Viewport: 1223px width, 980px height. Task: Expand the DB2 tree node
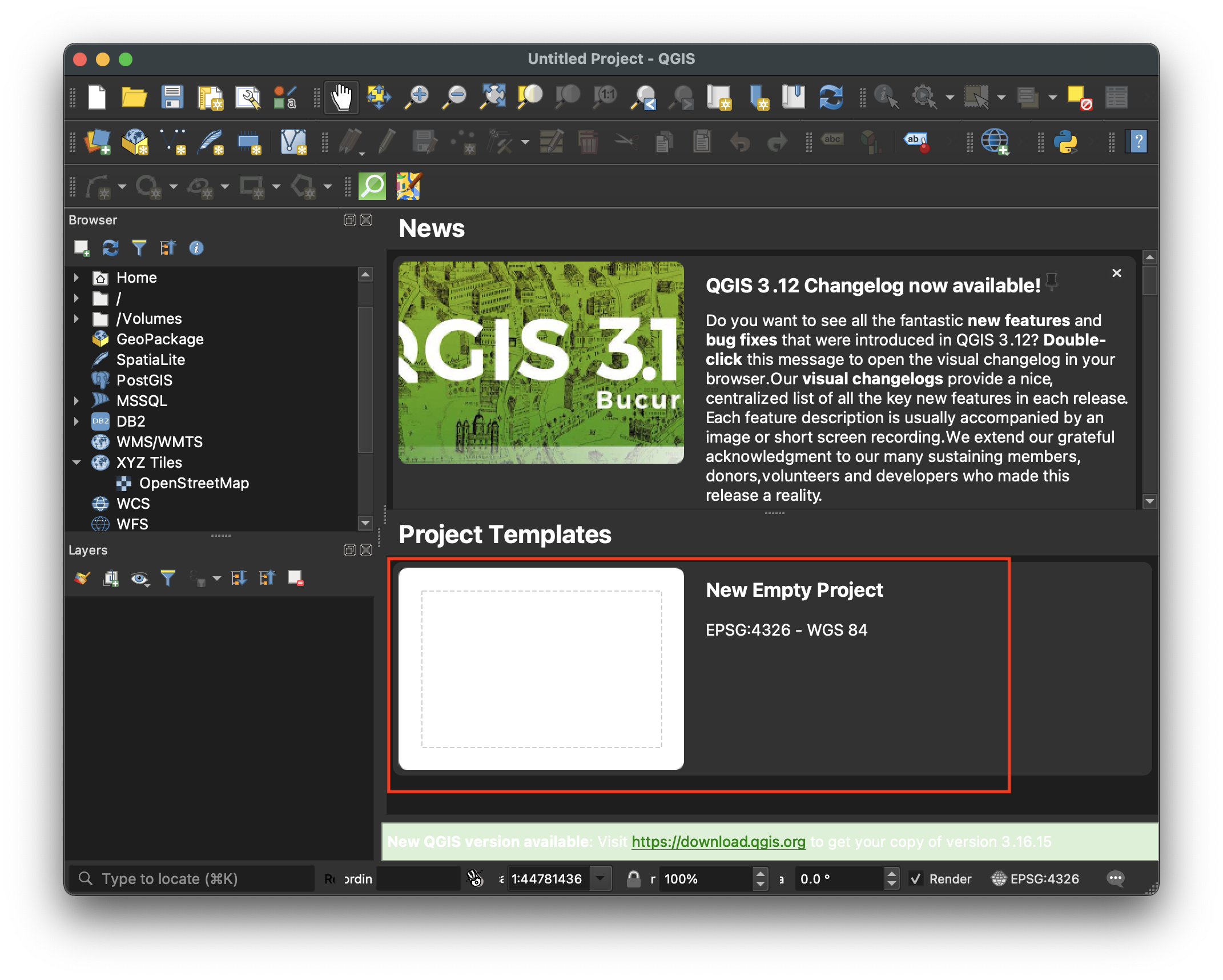77,421
